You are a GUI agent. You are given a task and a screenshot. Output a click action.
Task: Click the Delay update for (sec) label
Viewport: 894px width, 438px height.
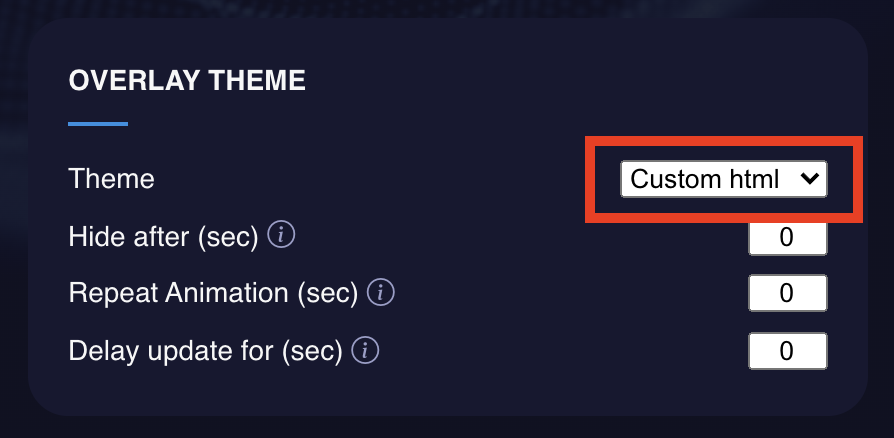tap(205, 351)
